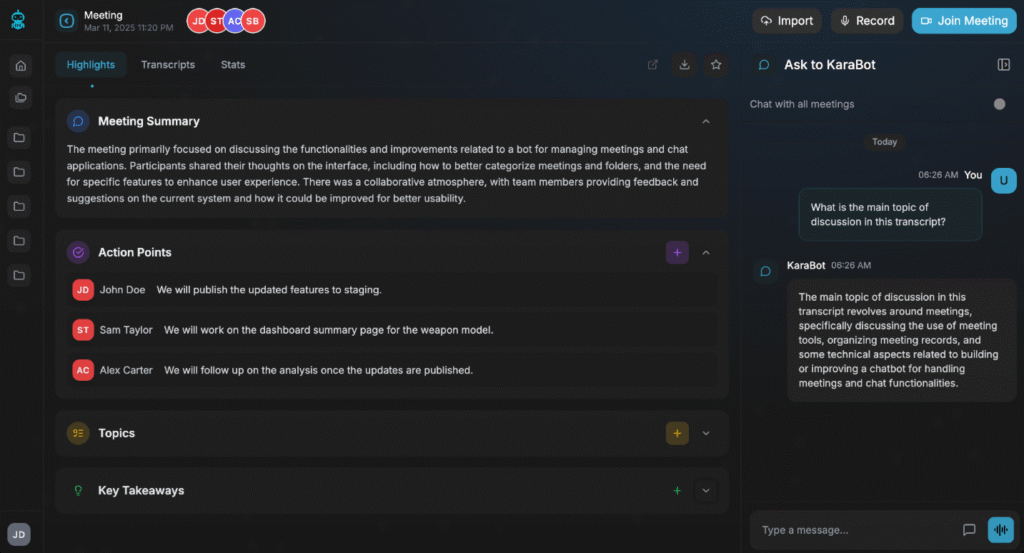Open the share external link icon
The image size is (1024, 553).
653,65
